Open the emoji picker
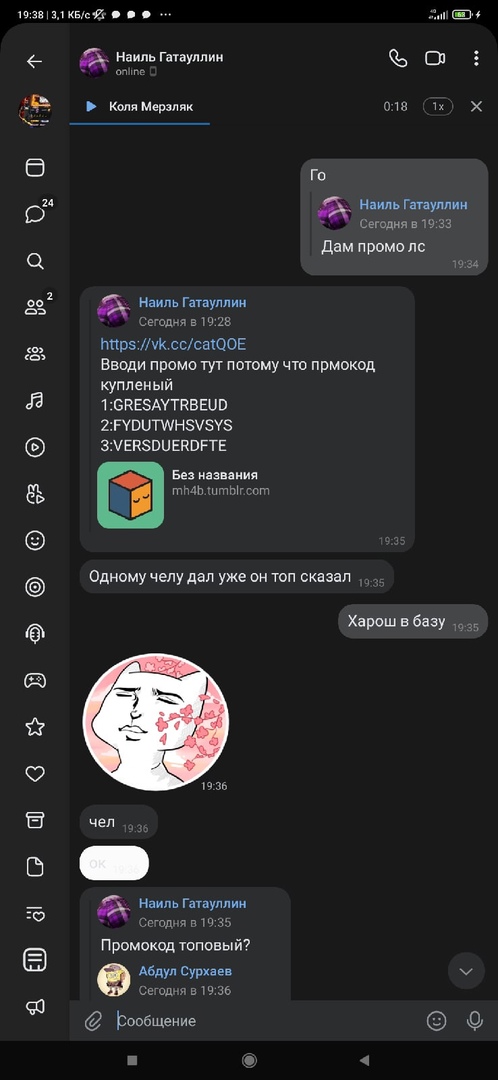The width and height of the screenshot is (498, 1080). point(437,1021)
